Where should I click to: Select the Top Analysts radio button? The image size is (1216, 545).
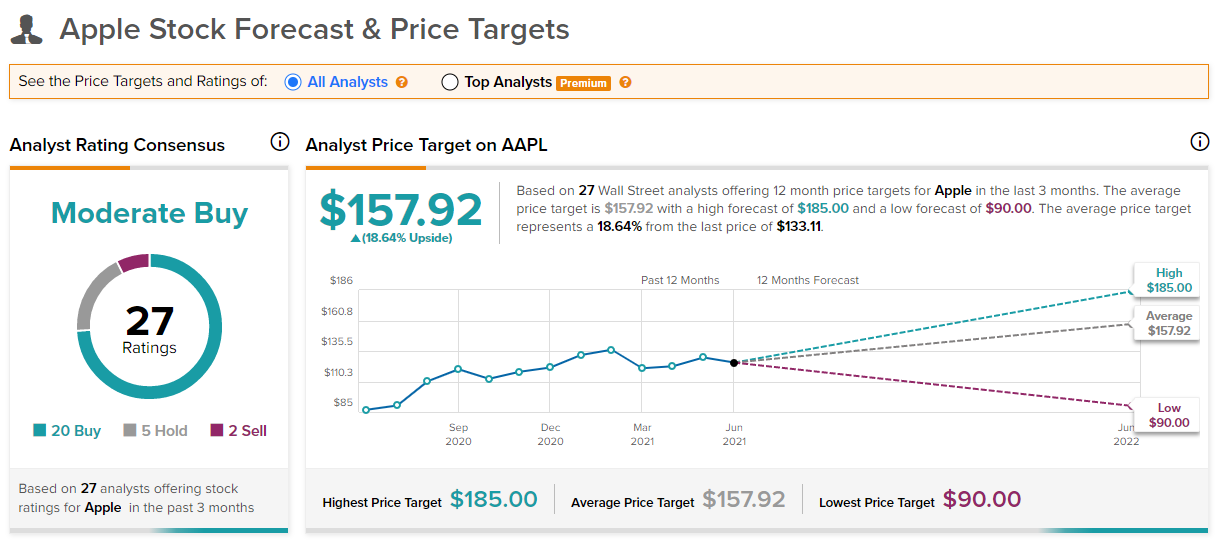click(450, 82)
